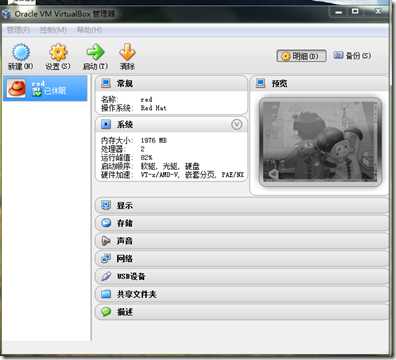Click the 系统 (System) section icon
396x360 pixels.
(x=106, y=124)
